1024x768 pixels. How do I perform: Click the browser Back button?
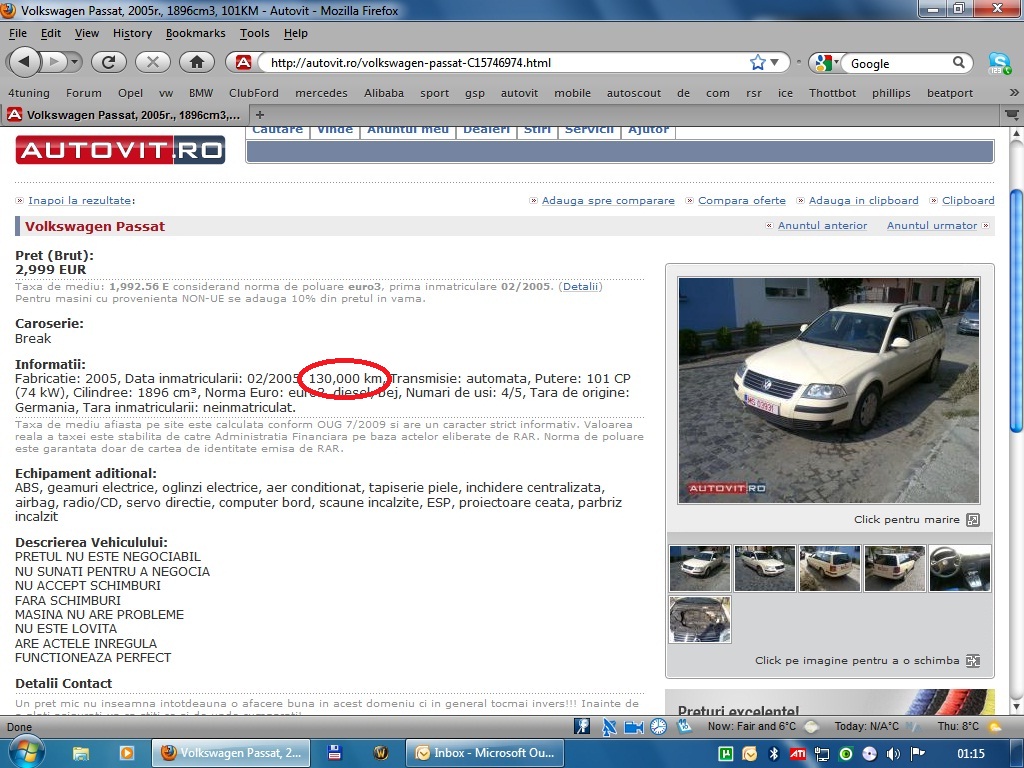pos(24,62)
